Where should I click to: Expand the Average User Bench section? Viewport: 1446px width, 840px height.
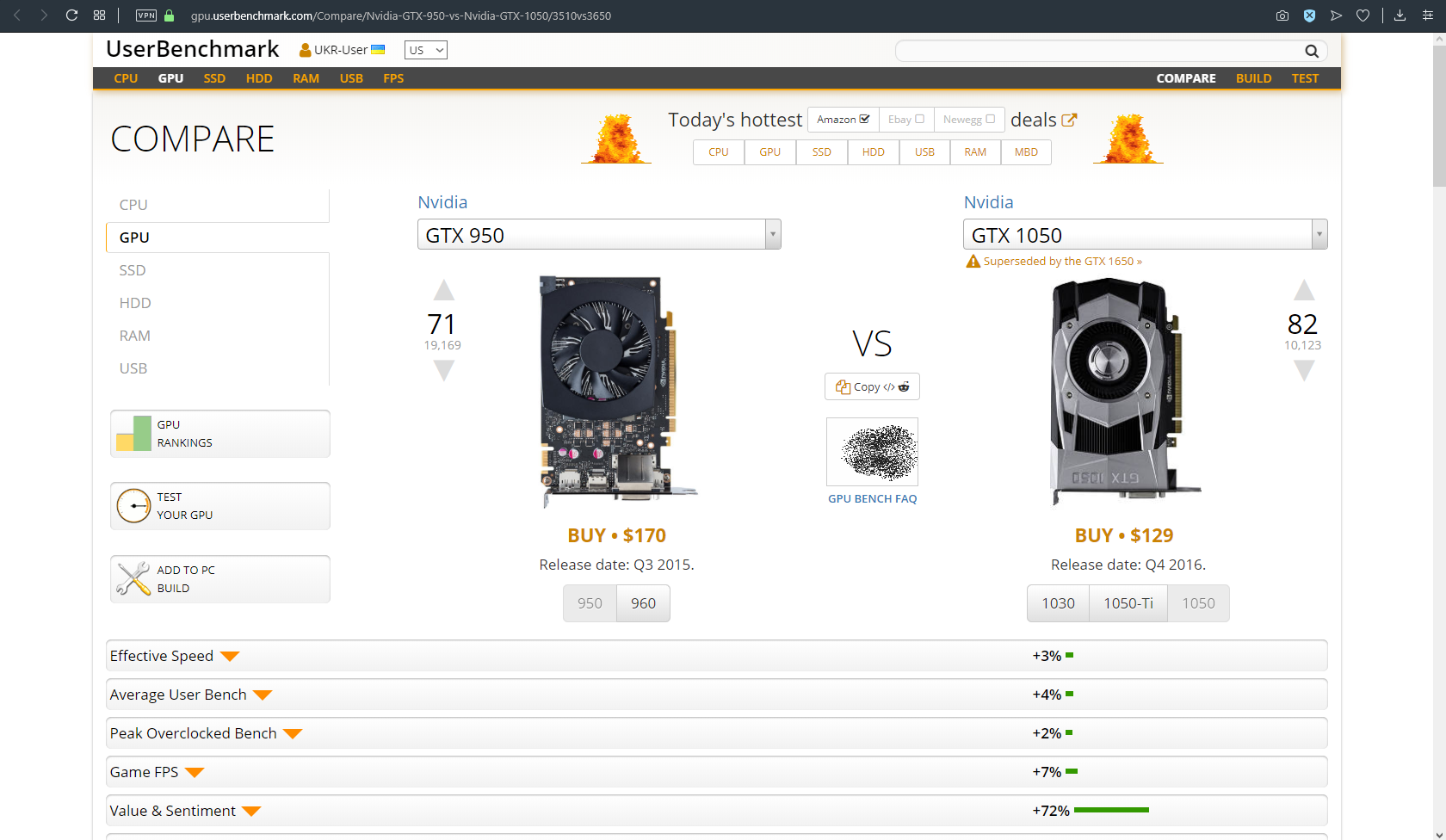point(263,695)
